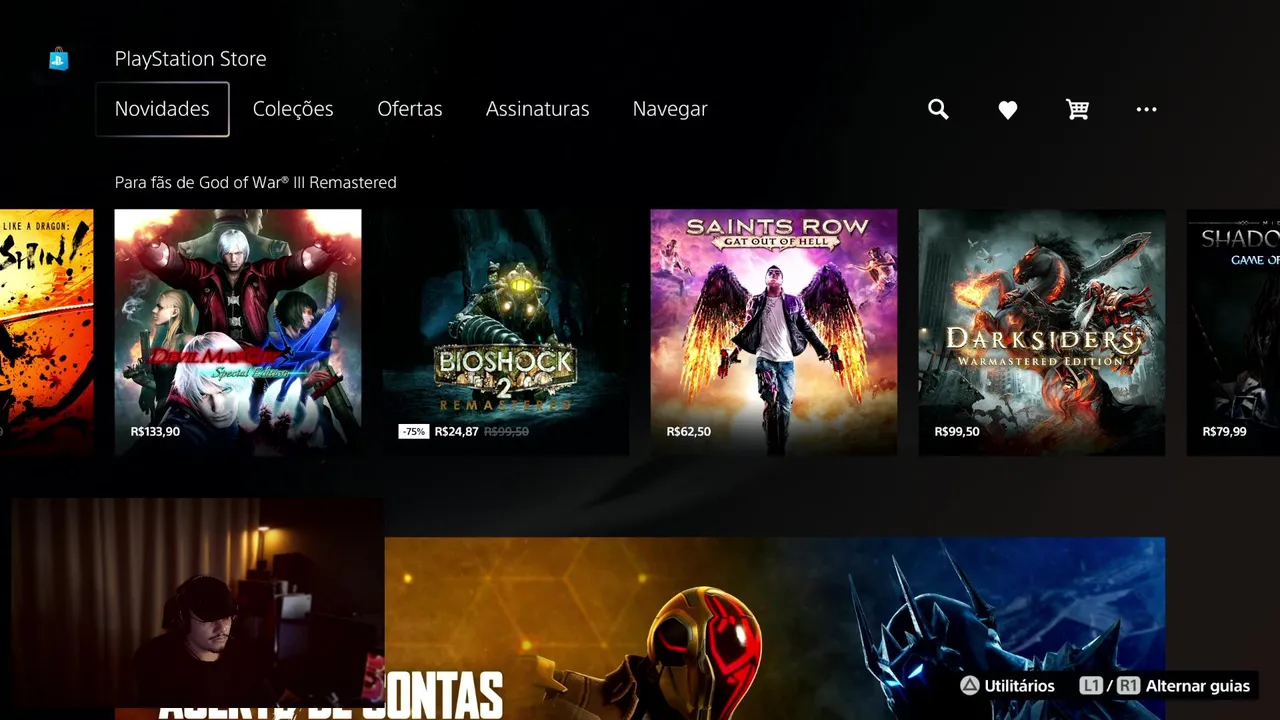Click the R$62,50 price label

coord(688,432)
